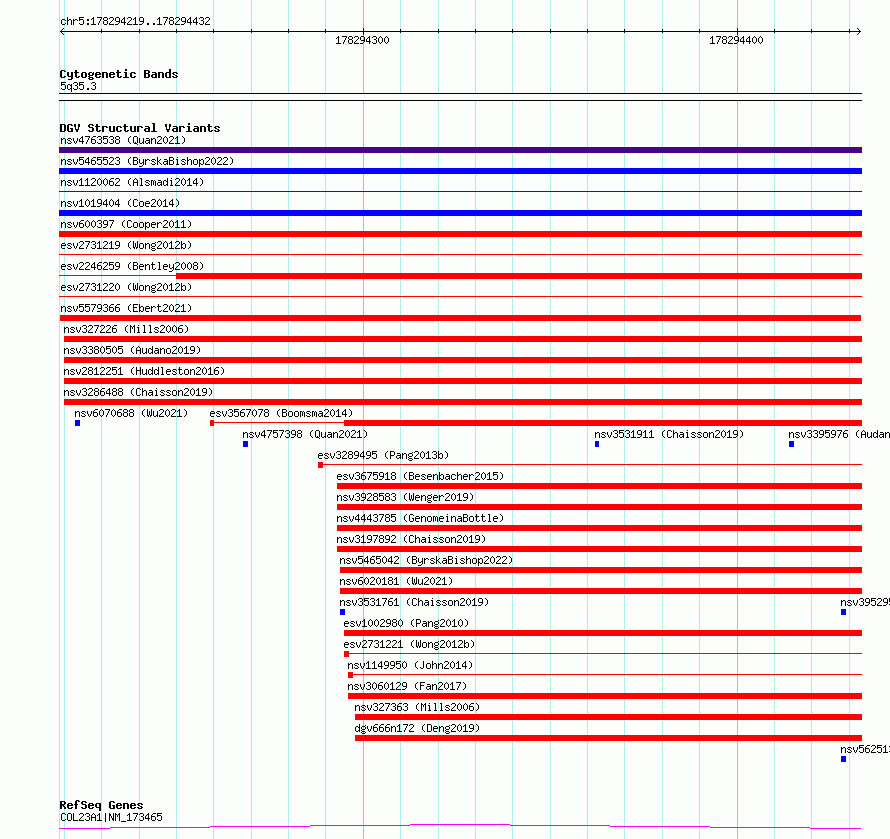Click nsv3197892 (Chaisson2019) variant label
This screenshot has width=890, height=839.
[x=411, y=539]
